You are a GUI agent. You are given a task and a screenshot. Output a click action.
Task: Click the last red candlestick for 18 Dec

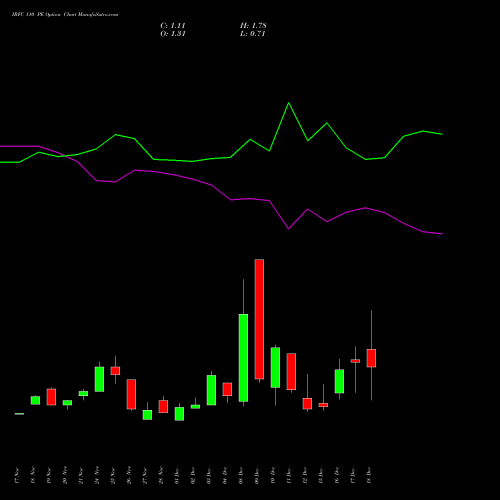pos(371,358)
